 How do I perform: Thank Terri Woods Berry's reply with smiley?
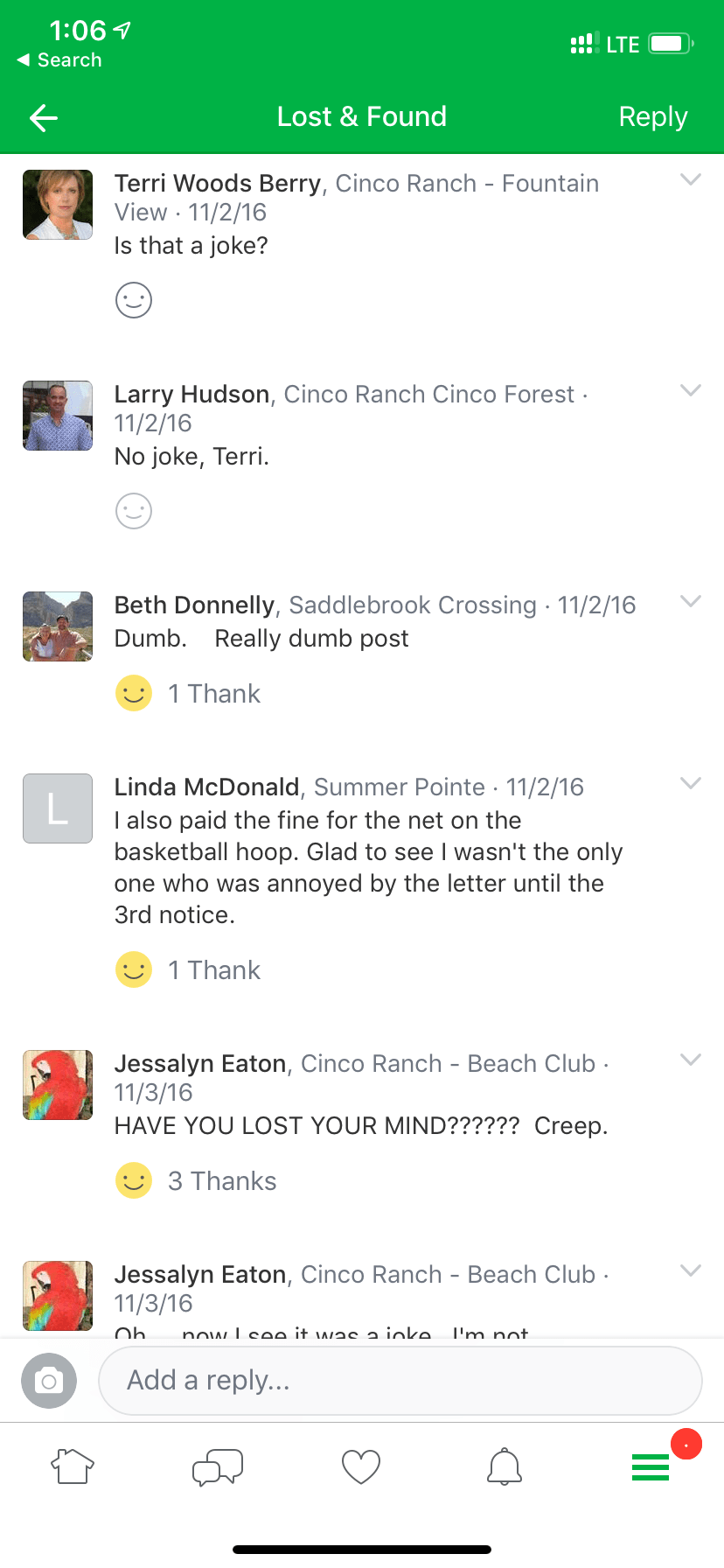[134, 300]
